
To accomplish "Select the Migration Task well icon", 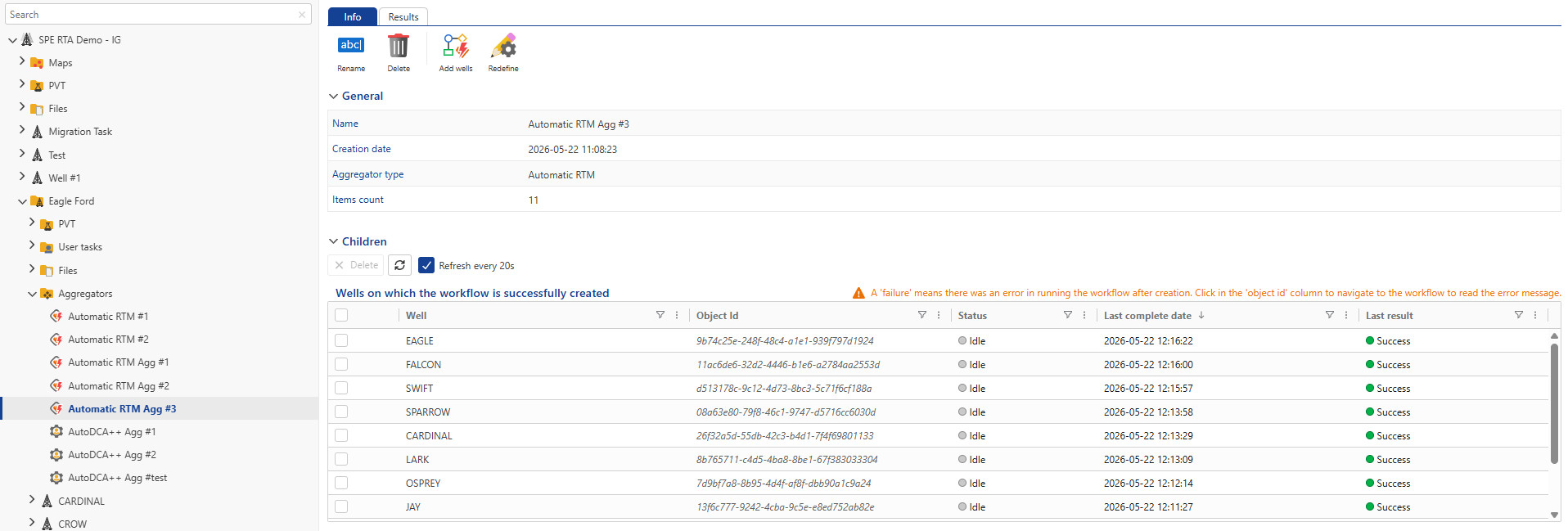I will pyautogui.click(x=37, y=132).
